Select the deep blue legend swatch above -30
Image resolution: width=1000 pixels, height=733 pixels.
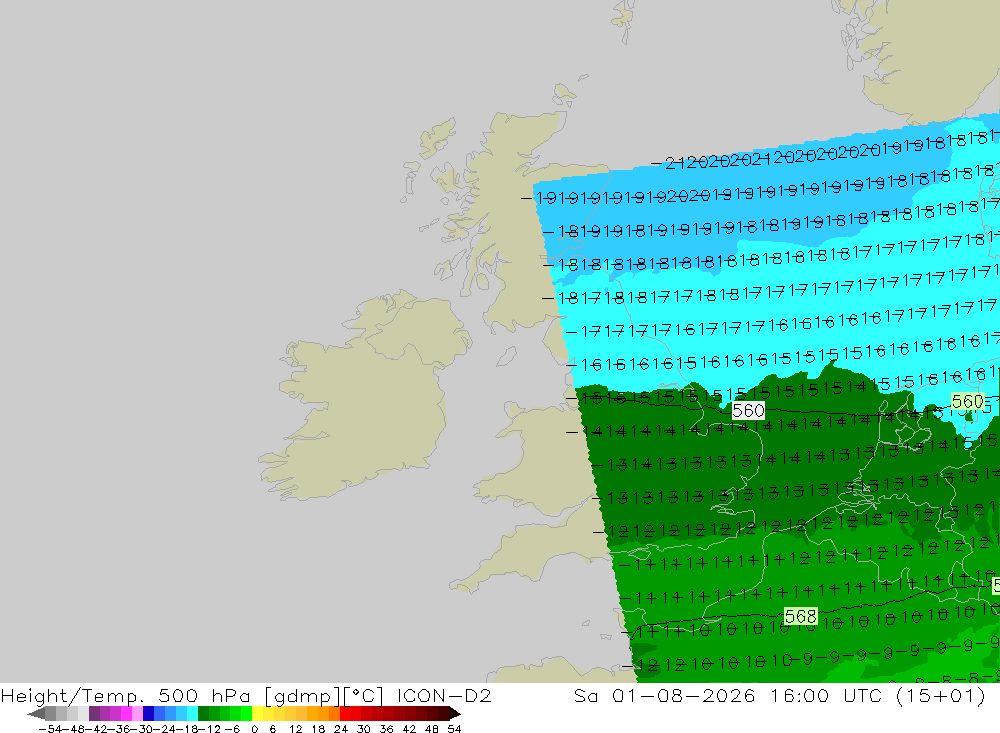[149, 714]
